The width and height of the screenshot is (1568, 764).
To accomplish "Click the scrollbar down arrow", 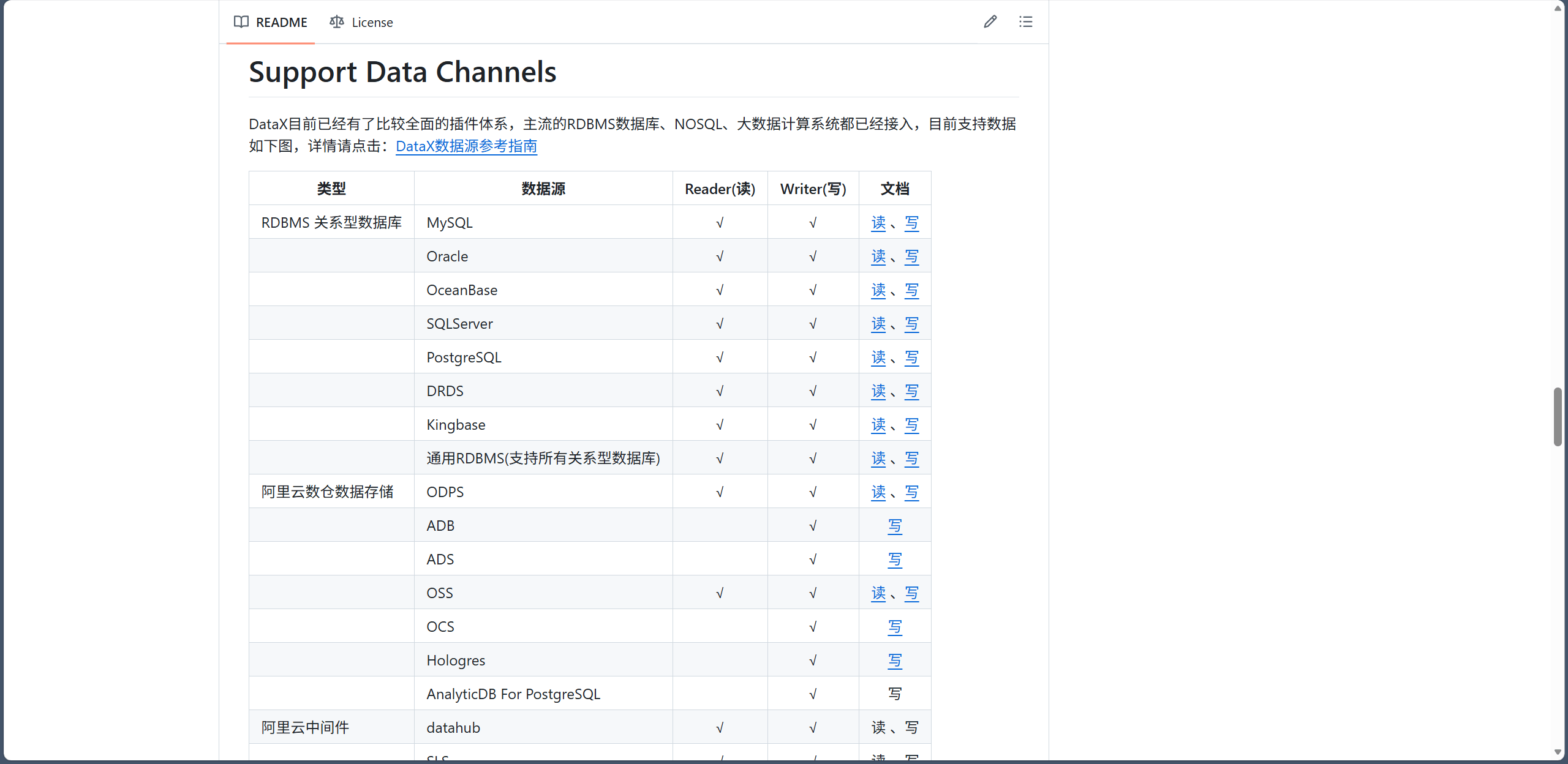I will [1558, 752].
